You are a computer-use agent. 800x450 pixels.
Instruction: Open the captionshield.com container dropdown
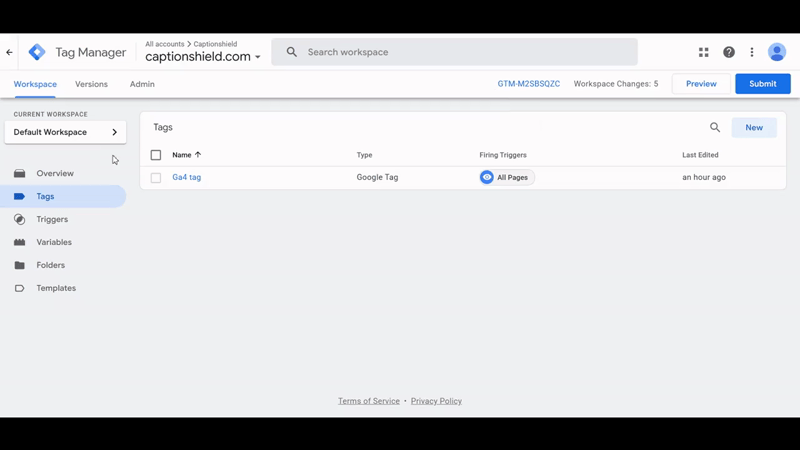pyautogui.click(x=203, y=57)
